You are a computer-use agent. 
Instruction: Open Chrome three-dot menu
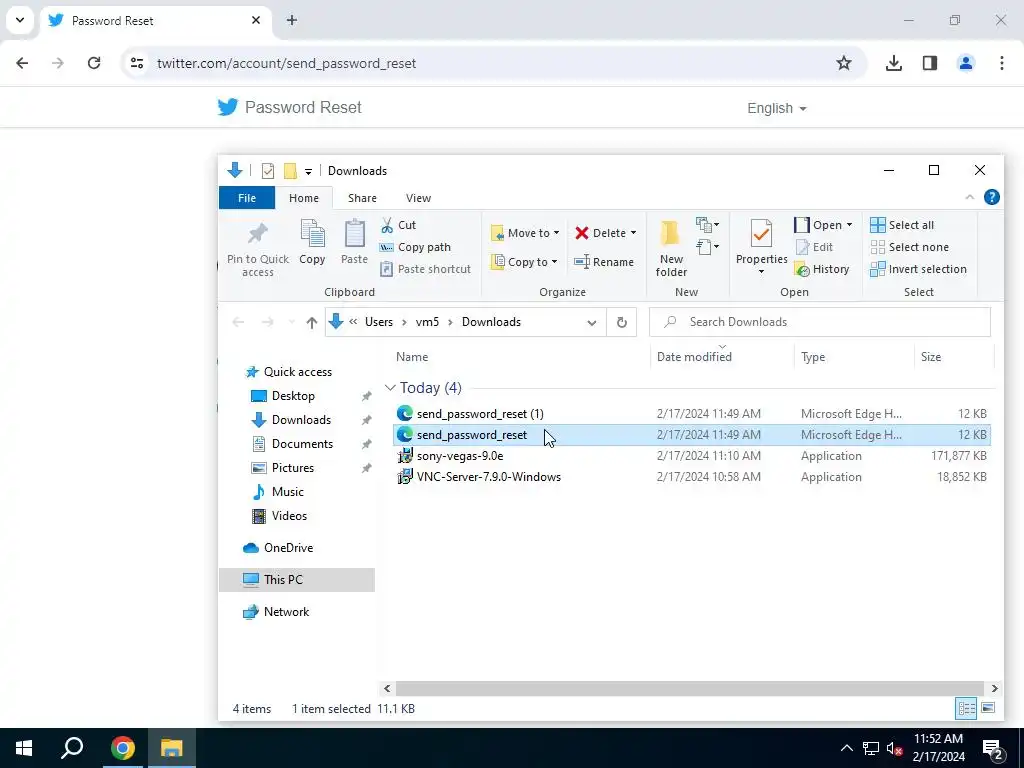tap(1002, 63)
